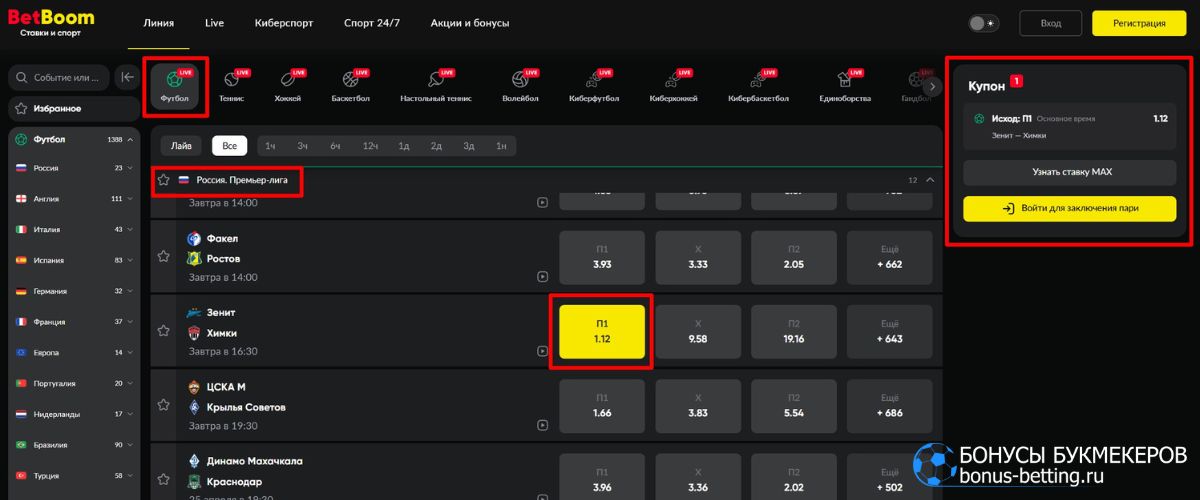Open the Линия tab
This screenshot has width=1200, height=500.
coord(158,22)
